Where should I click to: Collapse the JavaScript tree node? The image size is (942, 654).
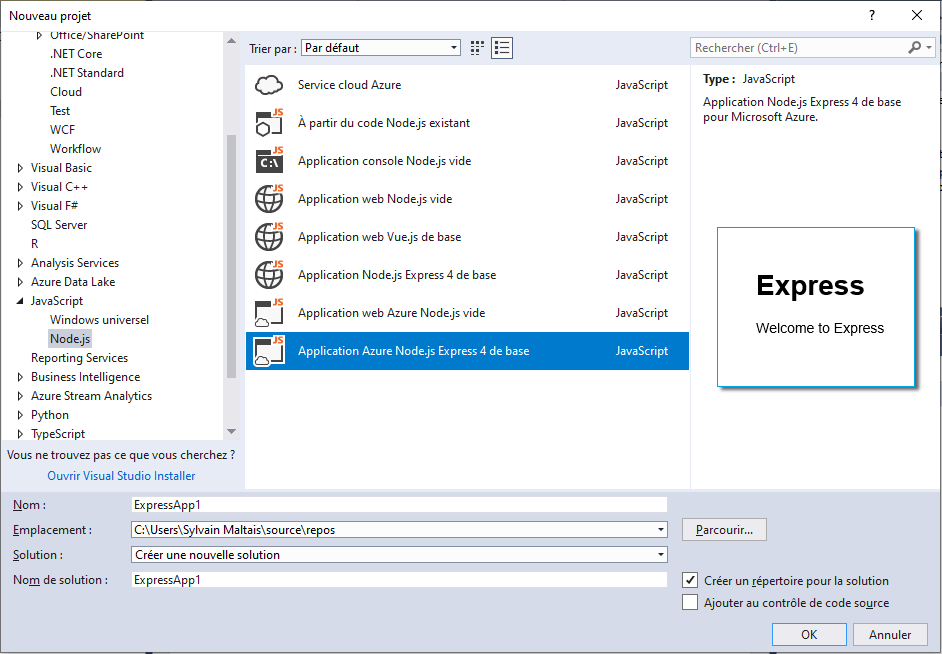tap(20, 301)
